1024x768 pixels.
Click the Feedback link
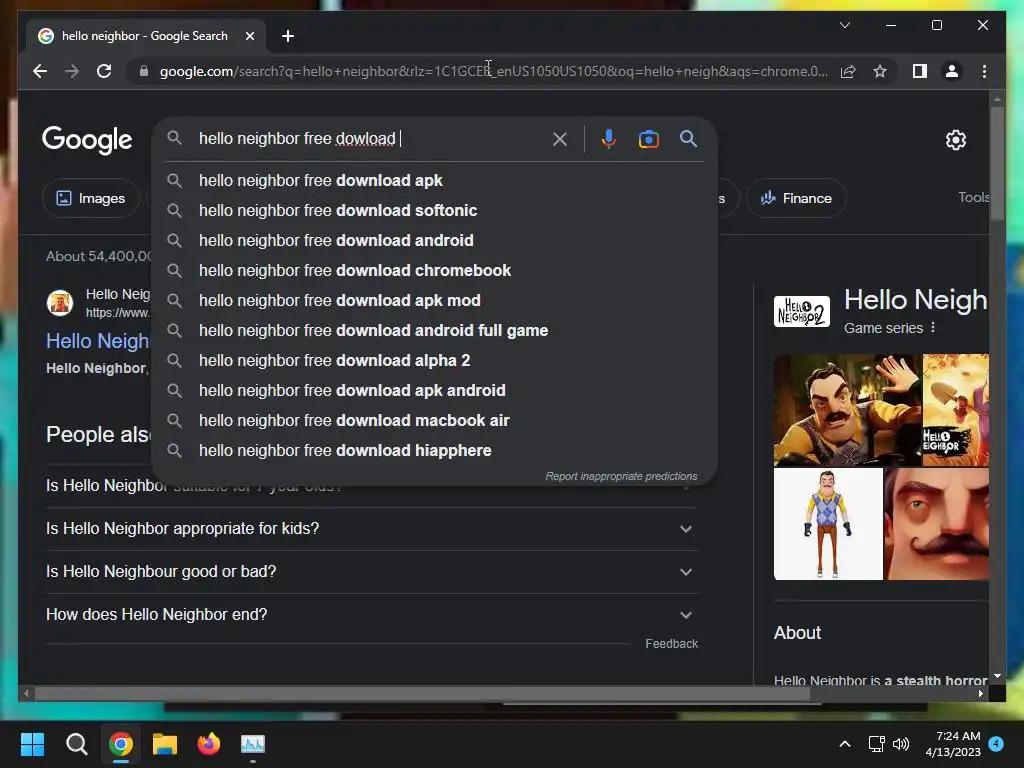671,644
